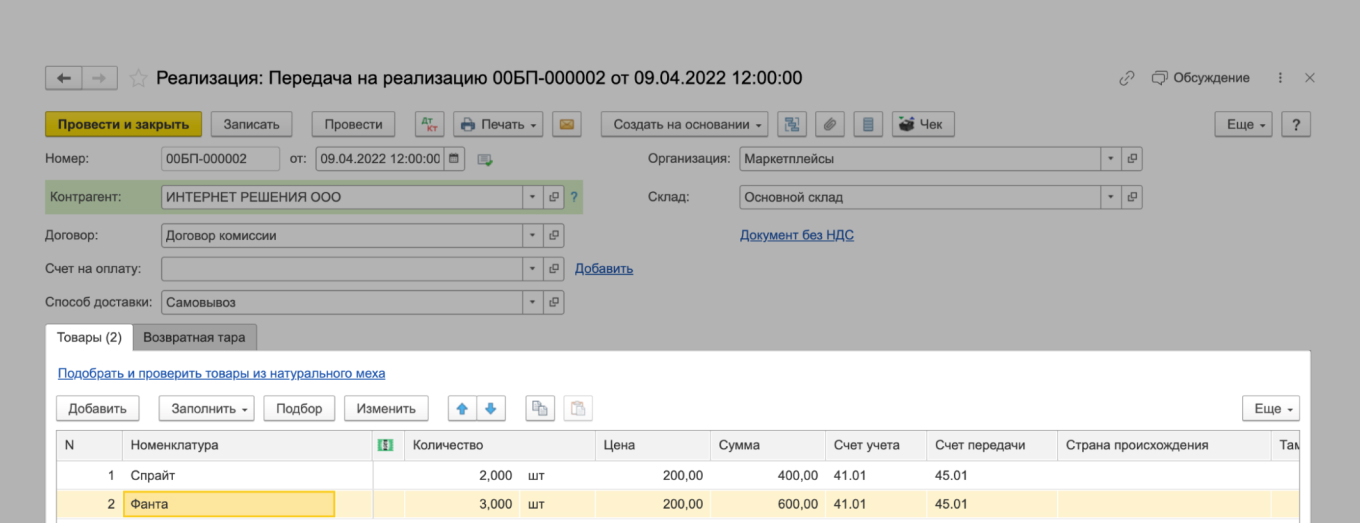The height and width of the screenshot is (523, 1360).
Task: Open the Склад dropdown list
Action: [1110, 198]
